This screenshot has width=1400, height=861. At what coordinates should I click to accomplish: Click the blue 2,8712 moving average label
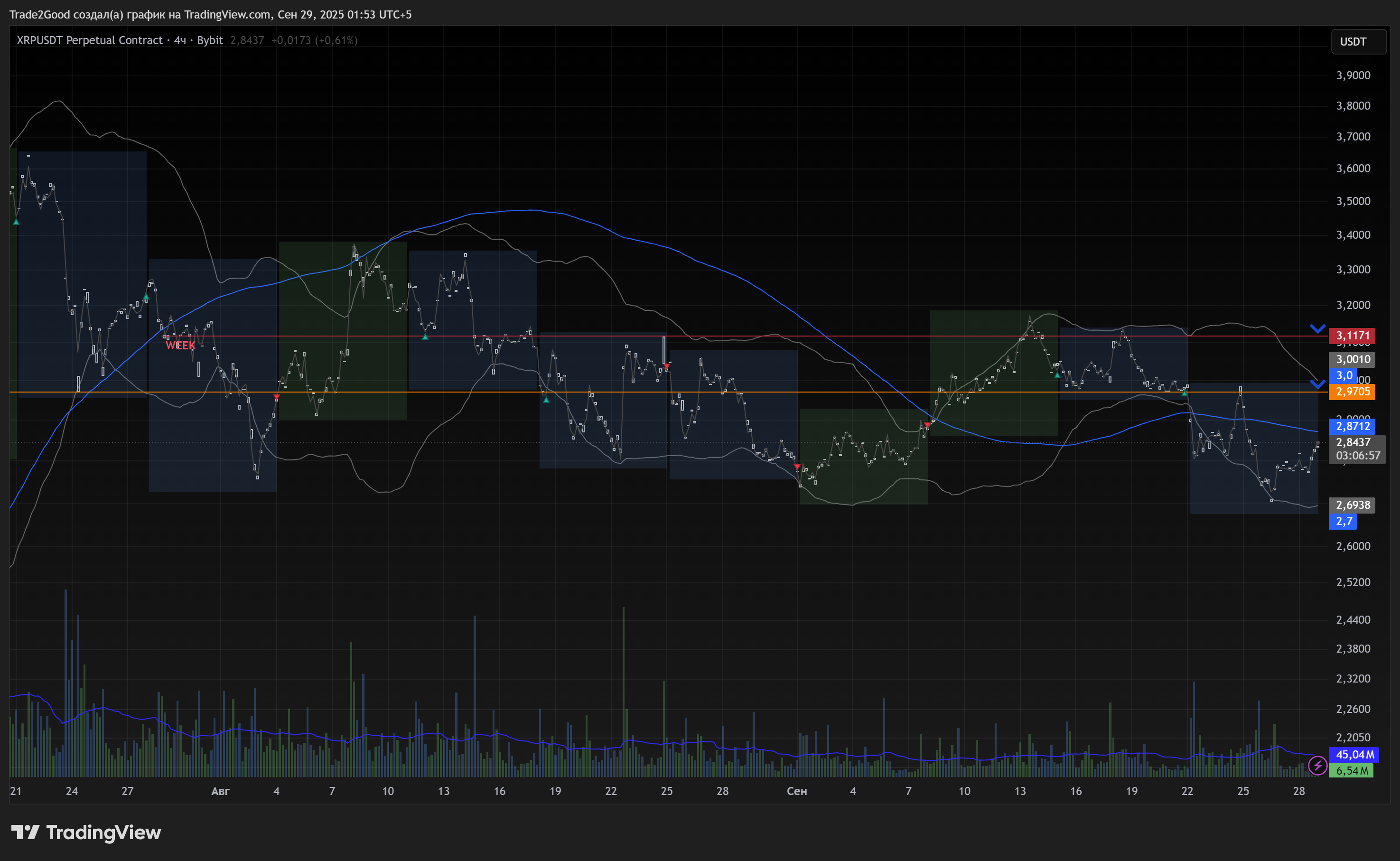(1352, 426)
